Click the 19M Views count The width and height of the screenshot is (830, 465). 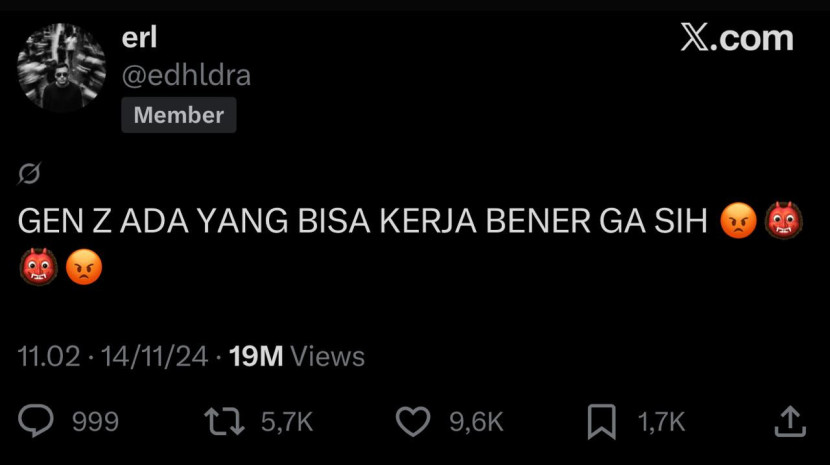(x=297, y=356)
